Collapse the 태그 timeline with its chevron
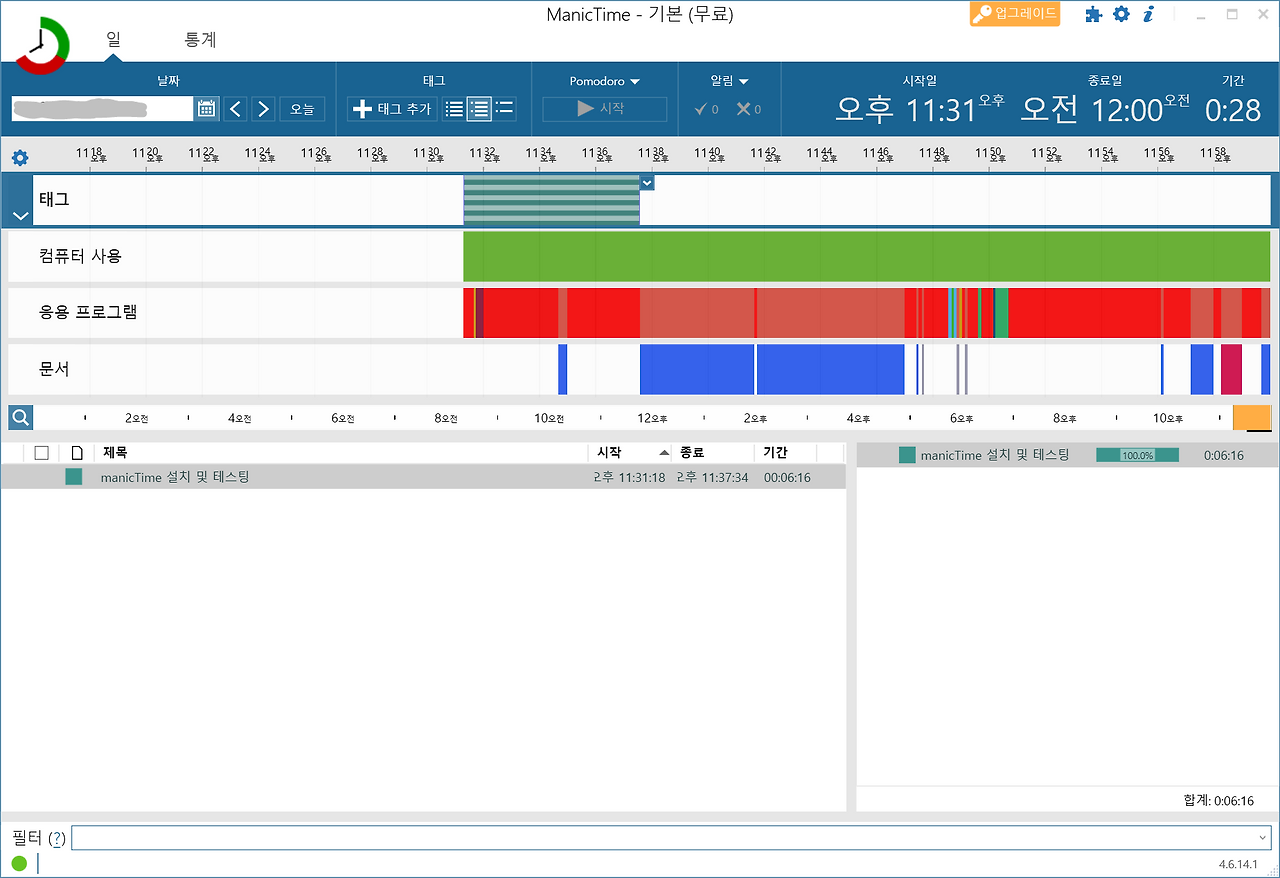This screenshot has width=1280, height=878. tap(20, 215)
